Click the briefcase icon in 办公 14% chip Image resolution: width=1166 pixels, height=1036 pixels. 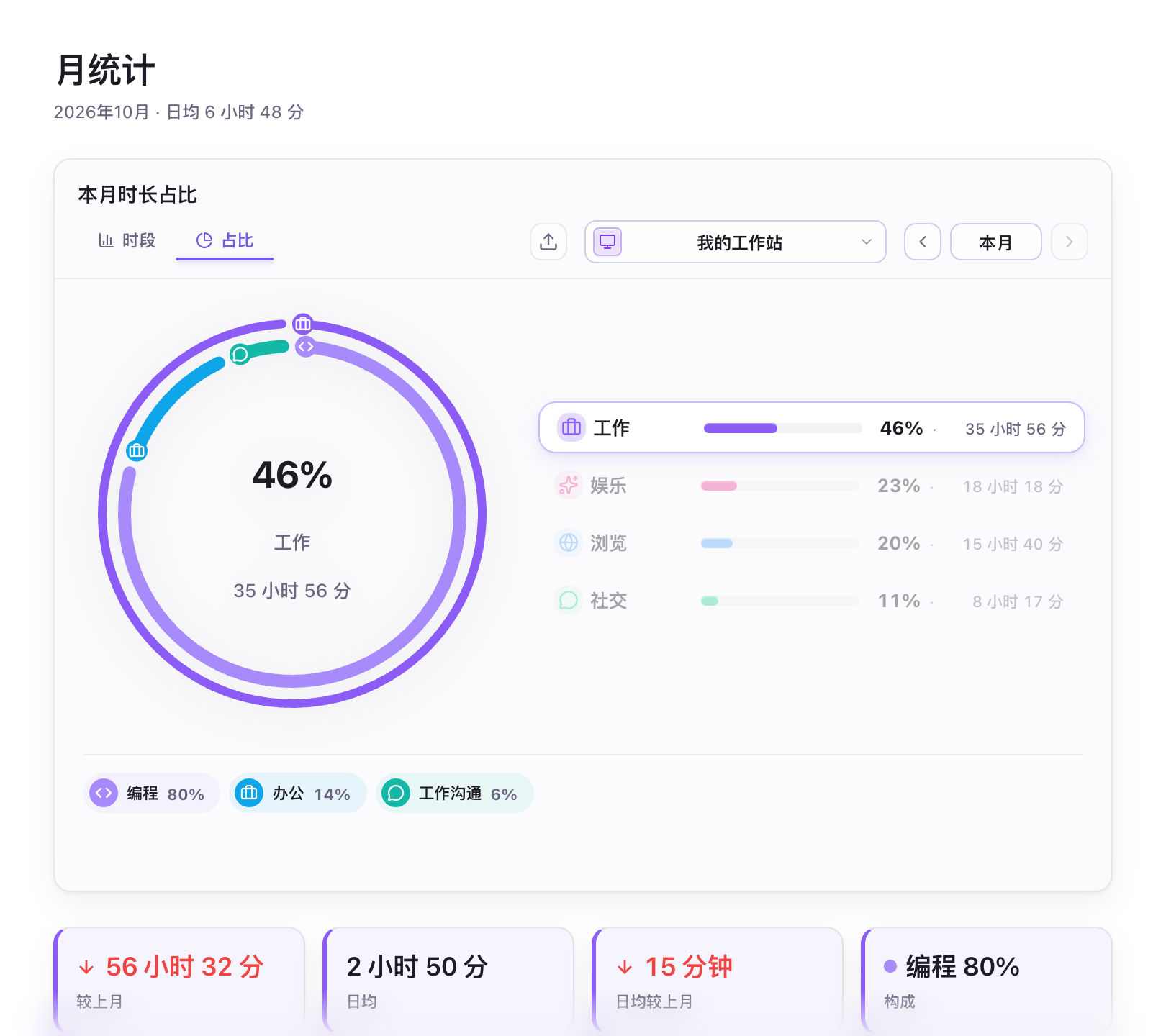tap(249, 793)
